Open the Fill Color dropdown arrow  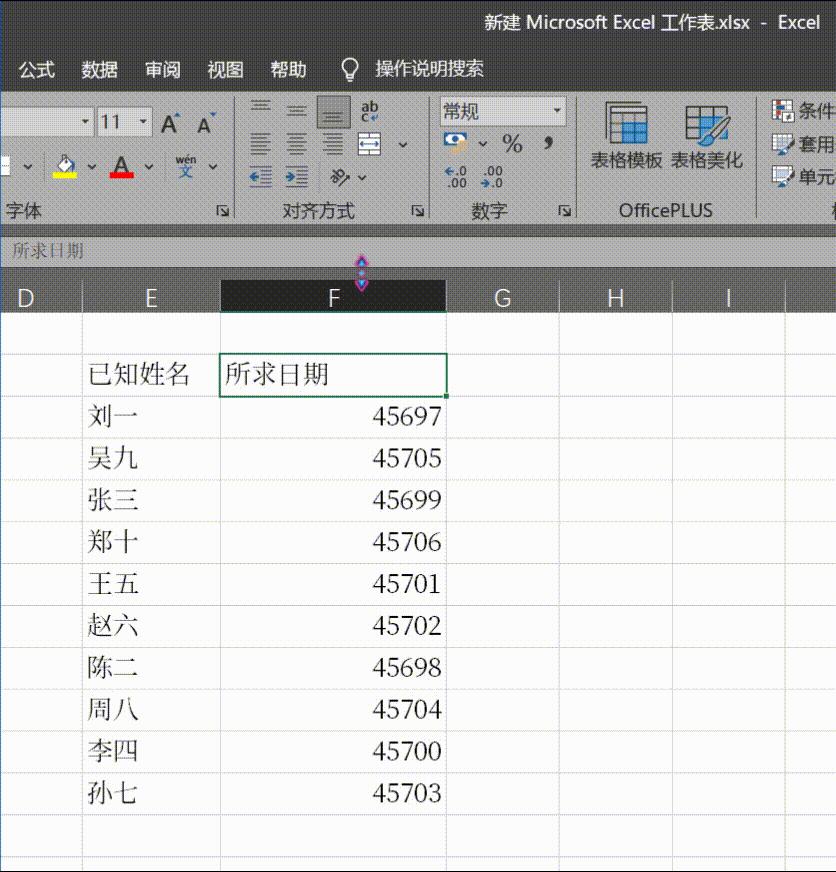point(93,164)
